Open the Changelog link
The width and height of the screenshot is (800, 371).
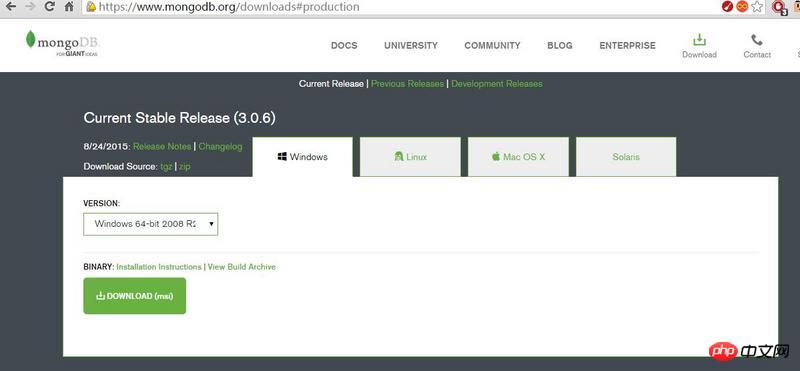tap(220, 146)
